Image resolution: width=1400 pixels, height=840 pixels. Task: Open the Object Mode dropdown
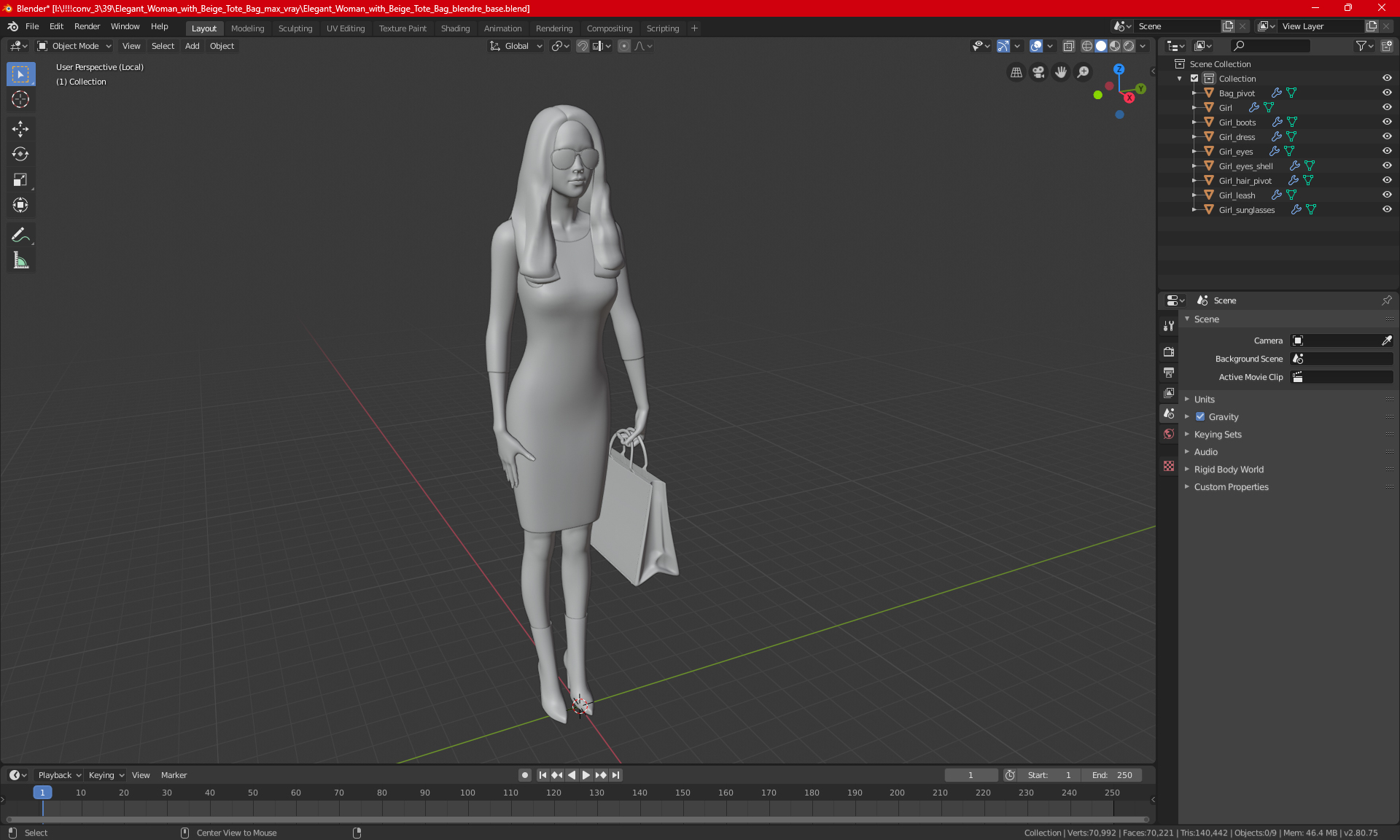[74, 46]
